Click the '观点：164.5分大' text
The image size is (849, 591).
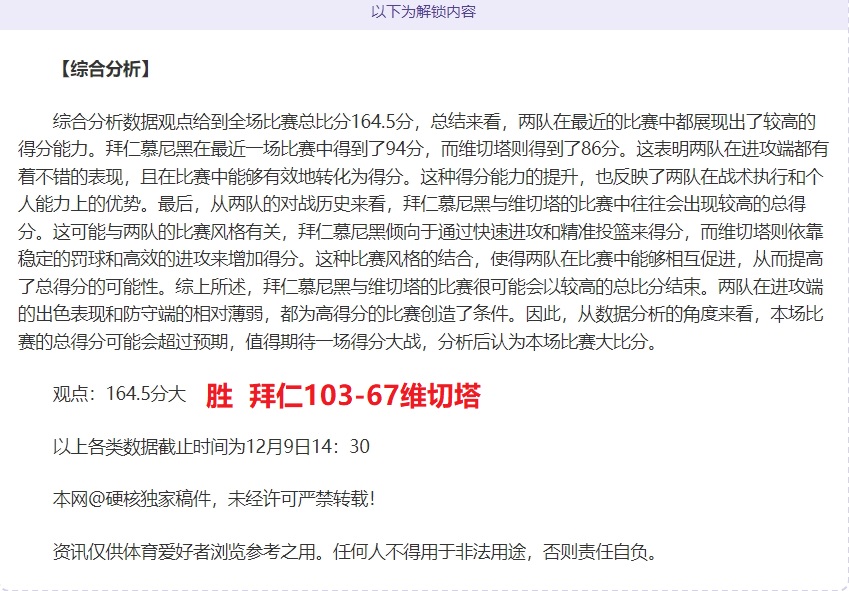[x=119, y=394]
